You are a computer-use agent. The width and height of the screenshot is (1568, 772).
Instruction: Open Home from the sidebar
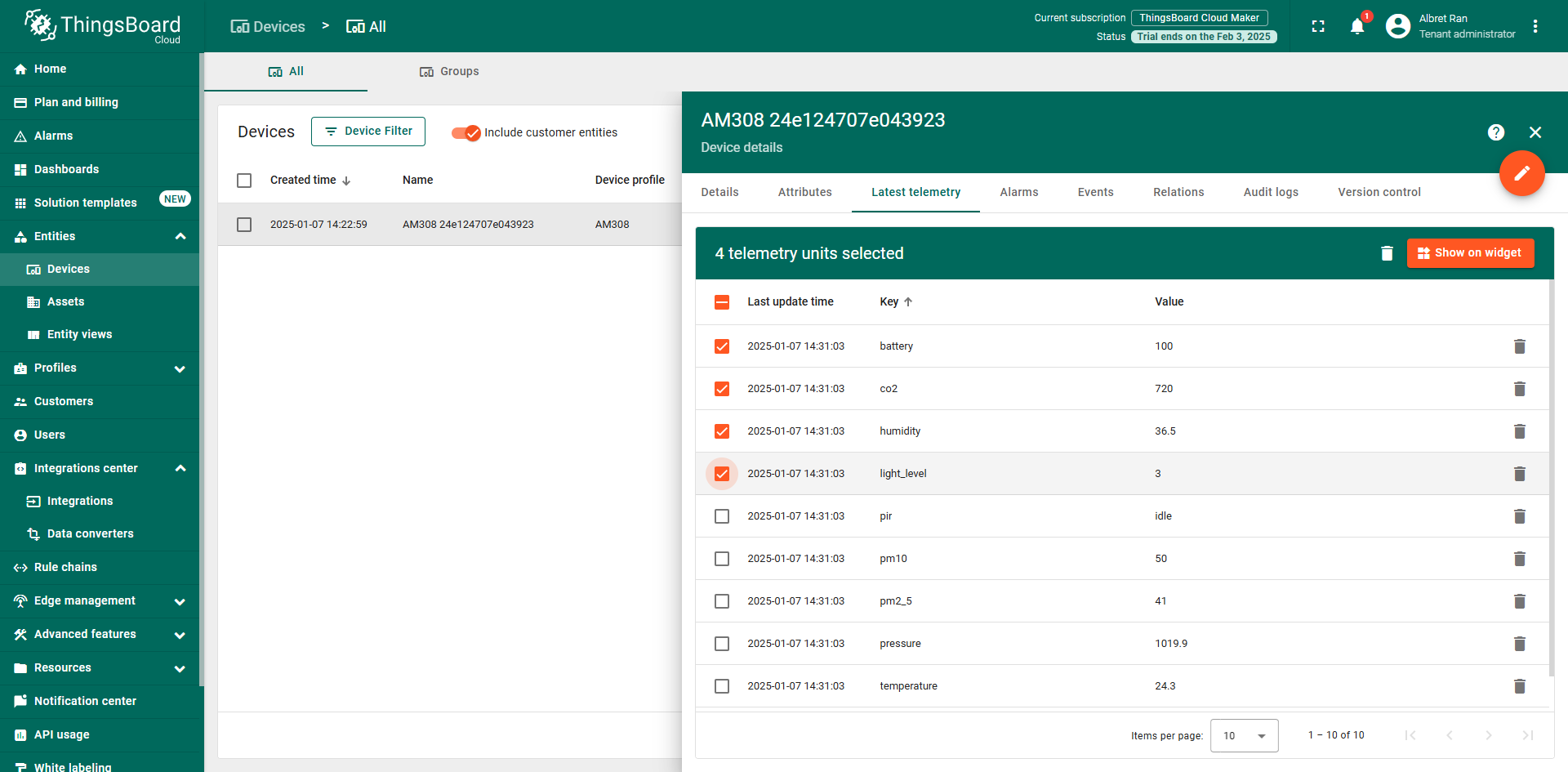[x=100, y=69]
